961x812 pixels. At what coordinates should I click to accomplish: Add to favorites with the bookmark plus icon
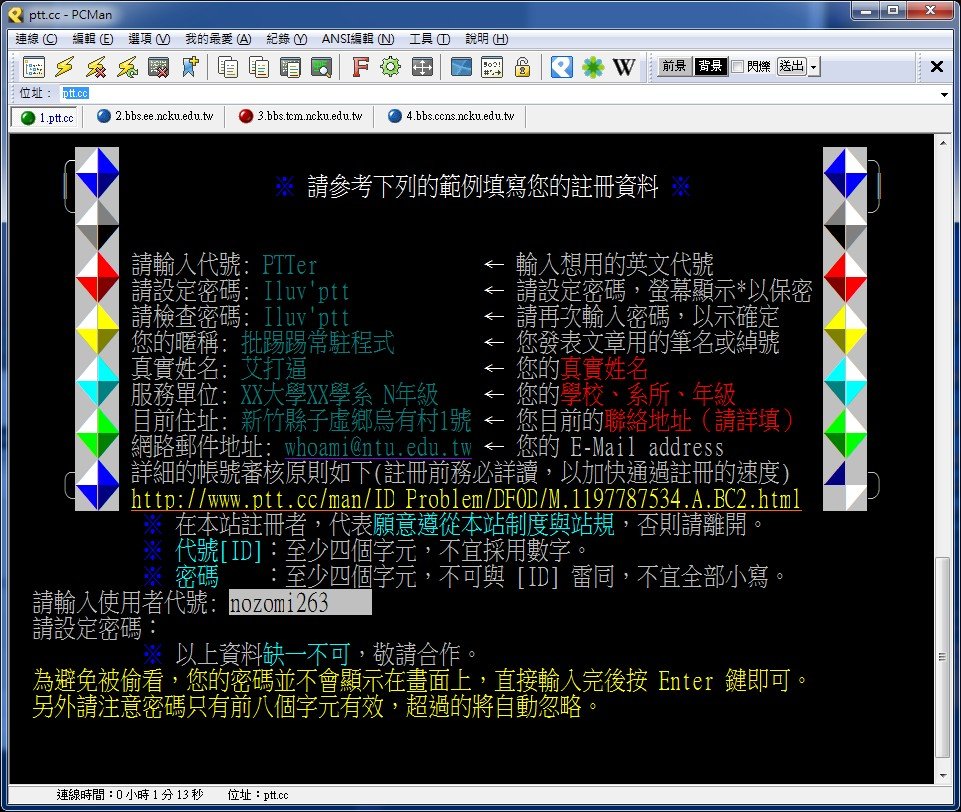coord(190,67)
